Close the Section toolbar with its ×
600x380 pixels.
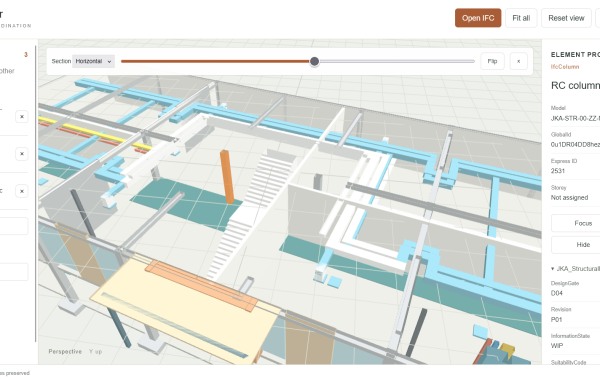click(x=518, y=61)
